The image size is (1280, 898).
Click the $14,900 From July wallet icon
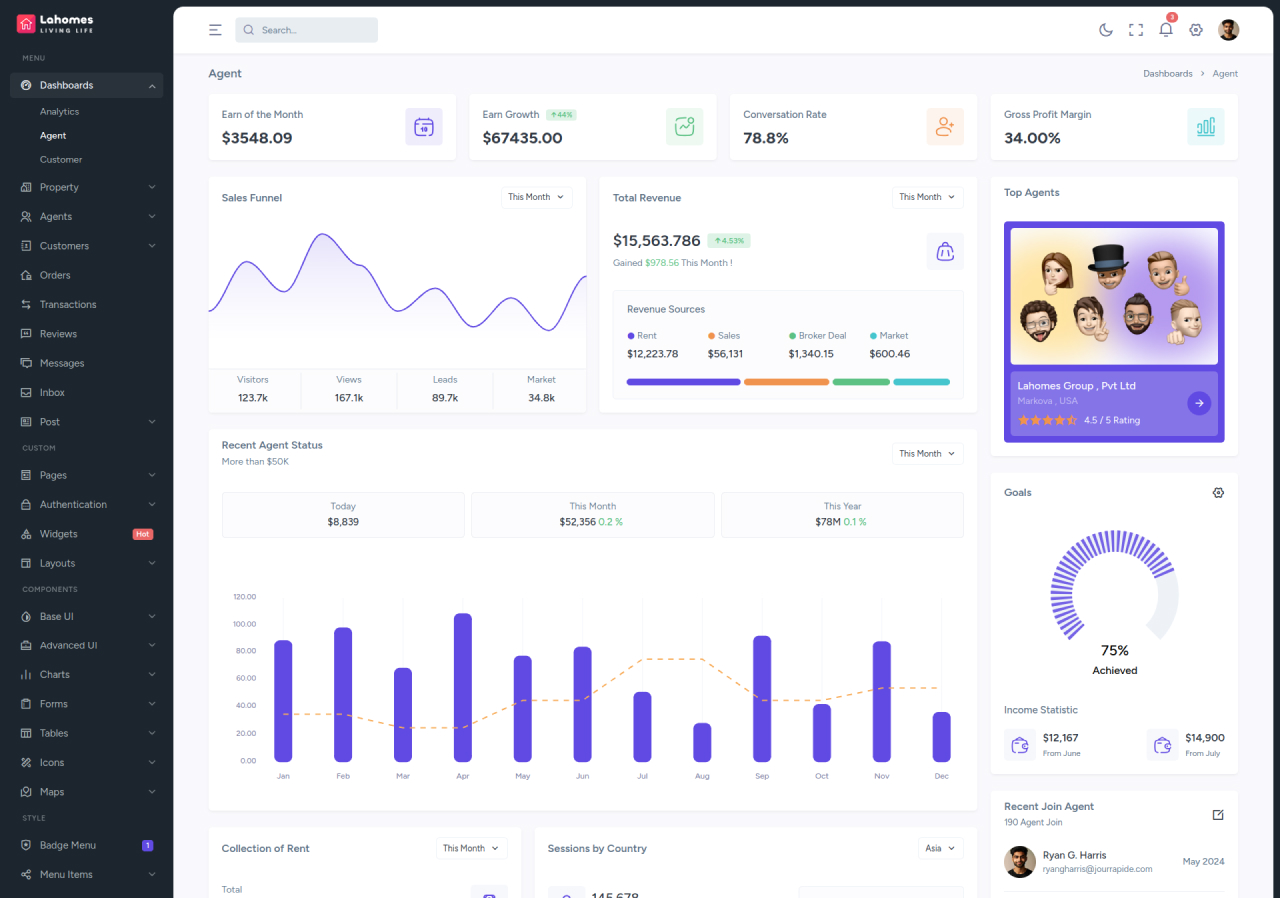[1163, 745]
